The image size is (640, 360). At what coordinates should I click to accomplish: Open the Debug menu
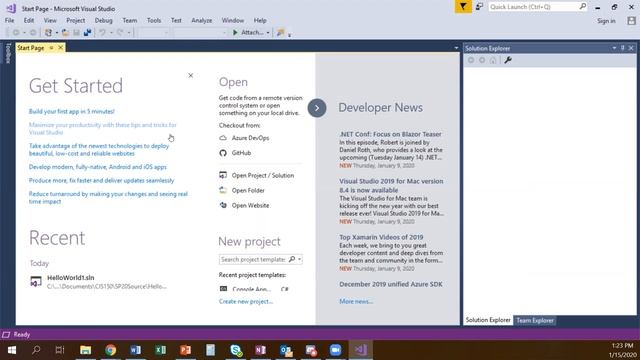[x=103, y=20]
